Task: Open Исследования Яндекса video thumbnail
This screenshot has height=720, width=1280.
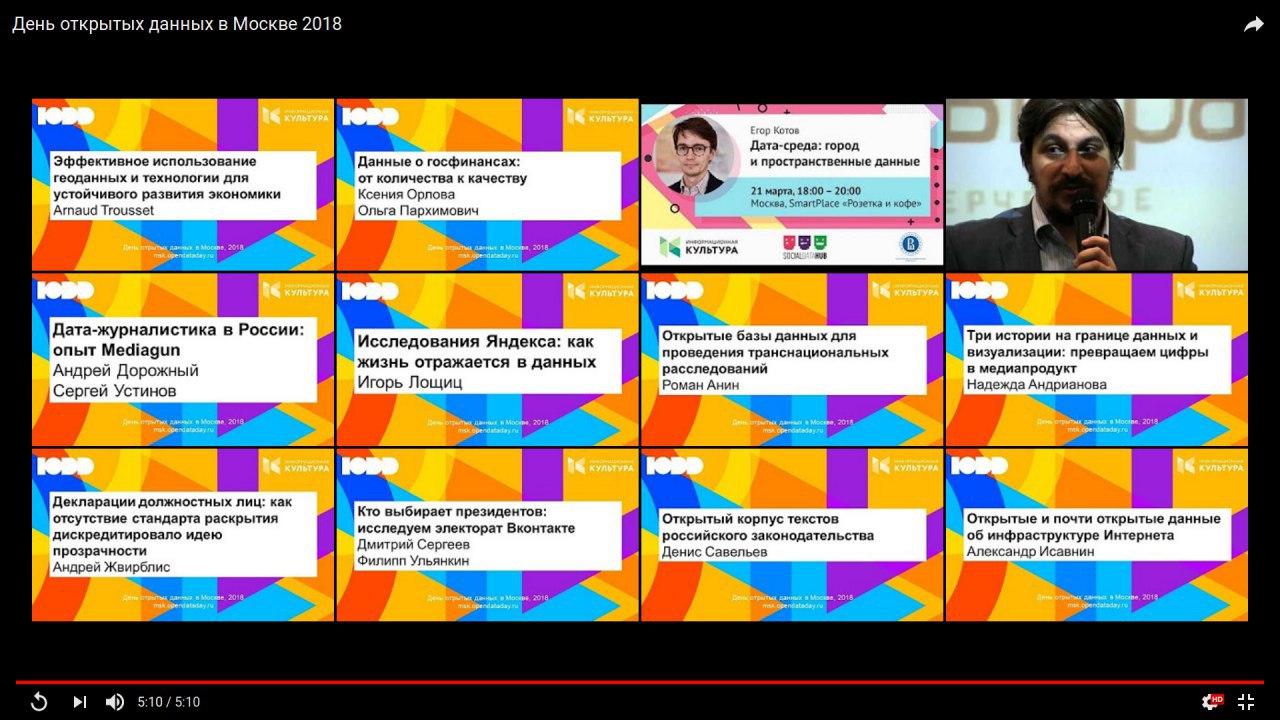Action: click(x=487, y=360)
